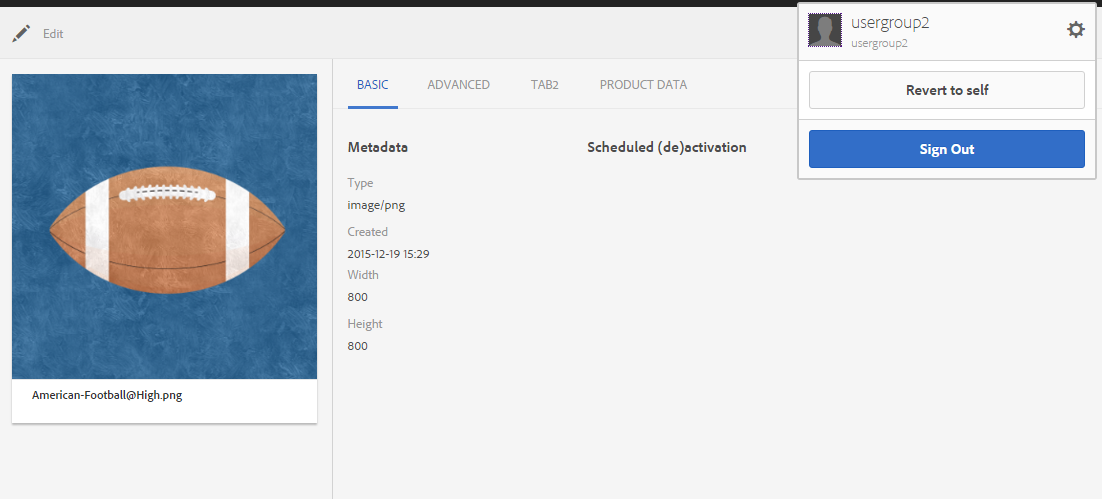This screenshot has width=1102, height=499.
Task: Click the American football image preview
Action: tap(164, 226)
